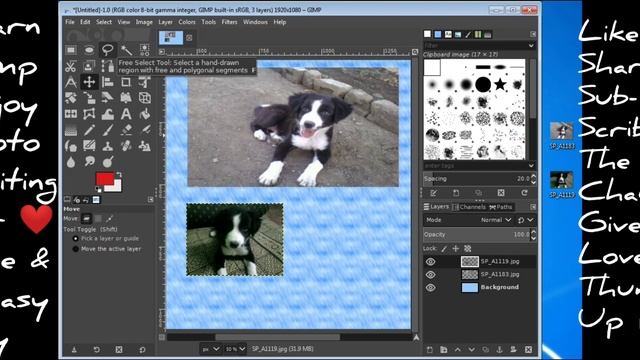
Task: Toggle lock alpha channel
Action: pos(468,249)
